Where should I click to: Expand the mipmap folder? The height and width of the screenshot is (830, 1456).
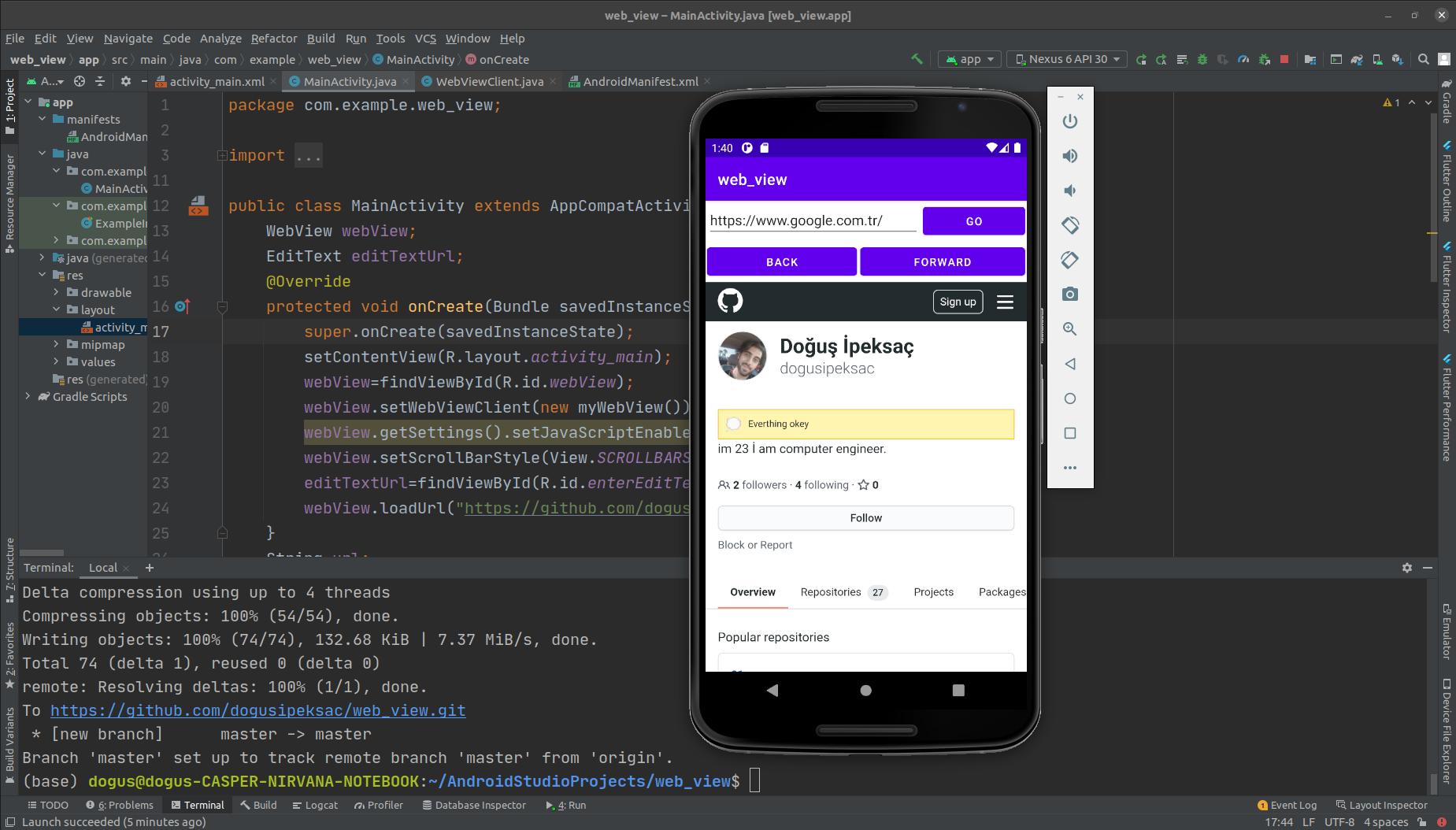pyautogui.click(x=57, y=344)
